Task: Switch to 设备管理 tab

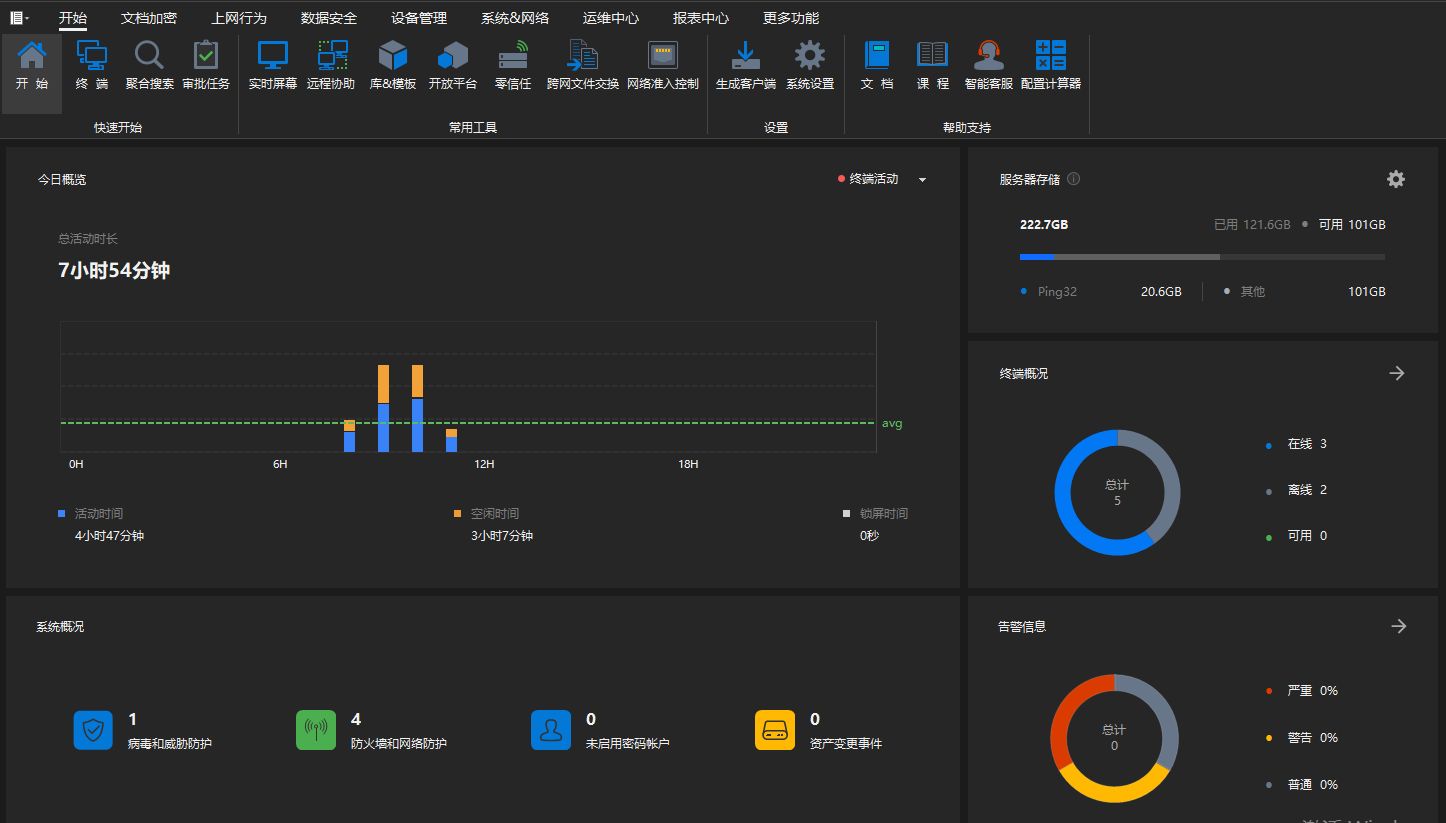Action: pyautogui.click(x=419, y=18)
